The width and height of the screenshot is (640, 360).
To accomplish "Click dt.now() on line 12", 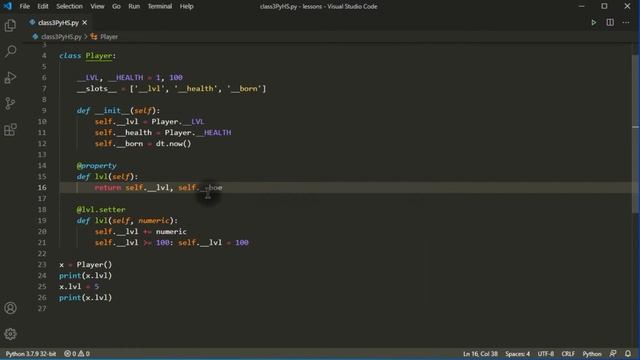I will pyautogui.click(x=173, y=144).
